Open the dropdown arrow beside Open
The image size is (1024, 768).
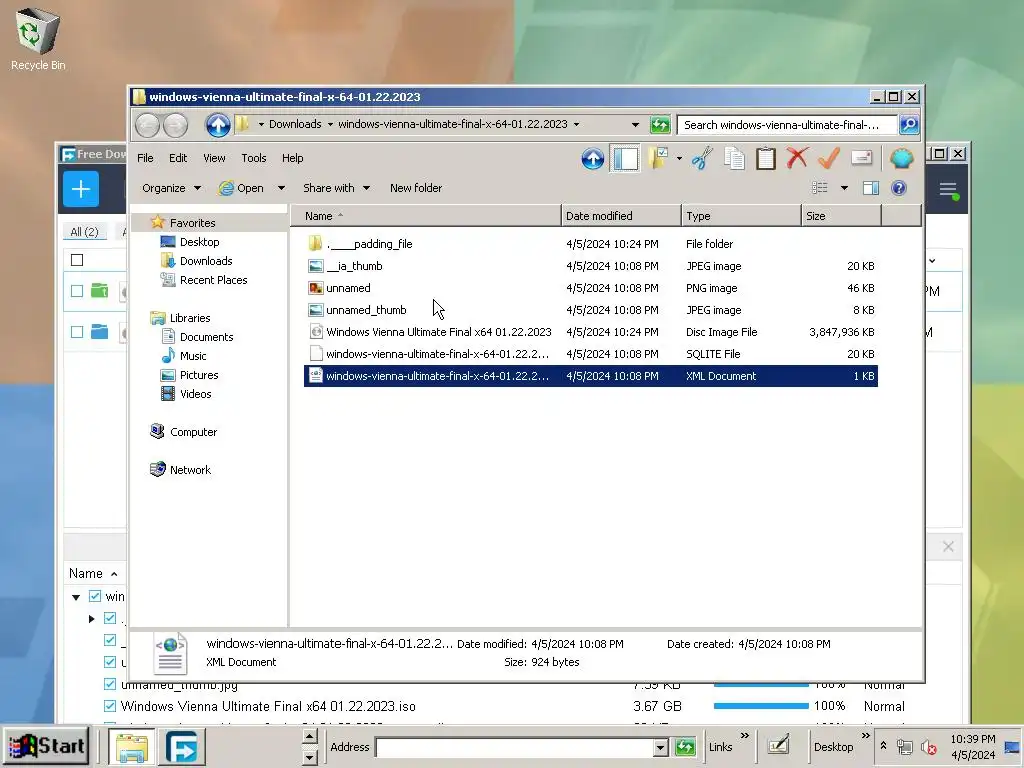[x=281, y=188]
